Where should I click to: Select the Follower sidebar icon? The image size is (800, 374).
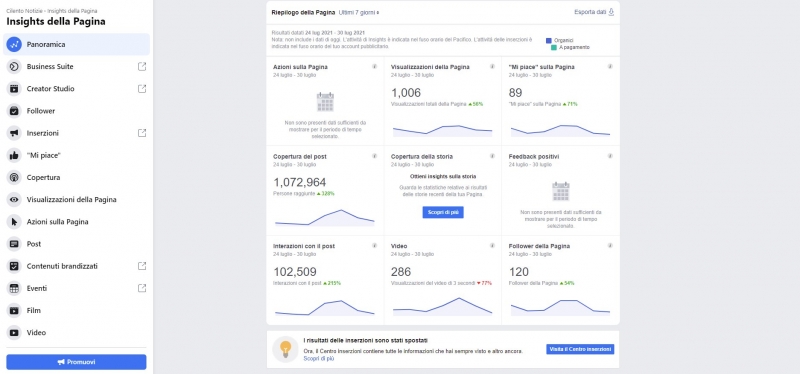coord(14,111)
